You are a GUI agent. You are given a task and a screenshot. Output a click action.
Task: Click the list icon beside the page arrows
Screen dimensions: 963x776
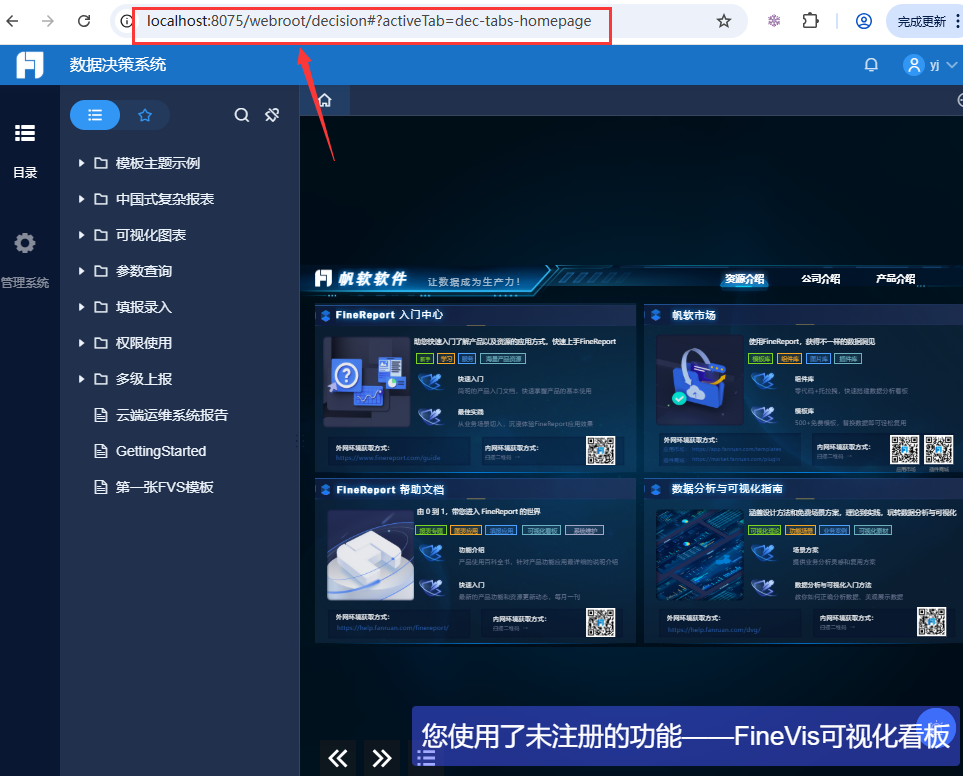426,758
